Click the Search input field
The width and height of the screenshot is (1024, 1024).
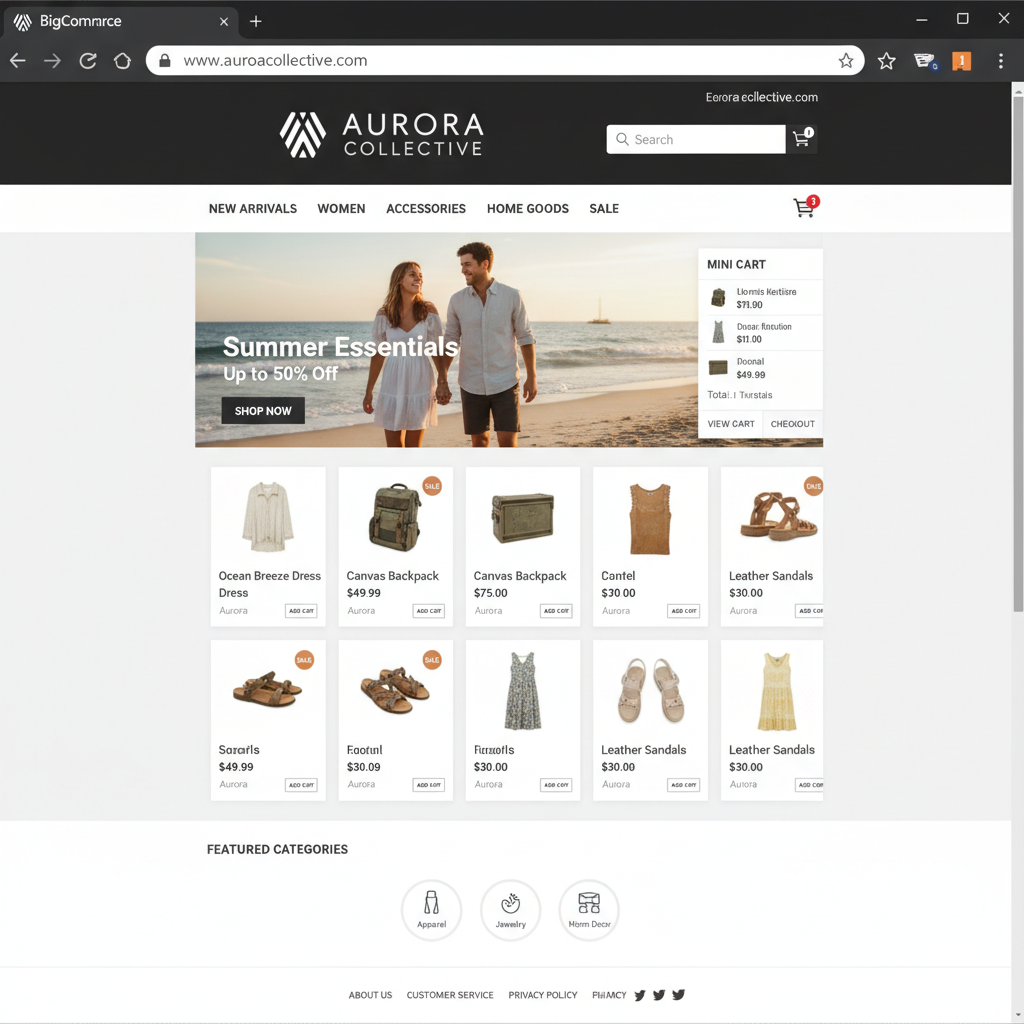click(x=696, y=139)
